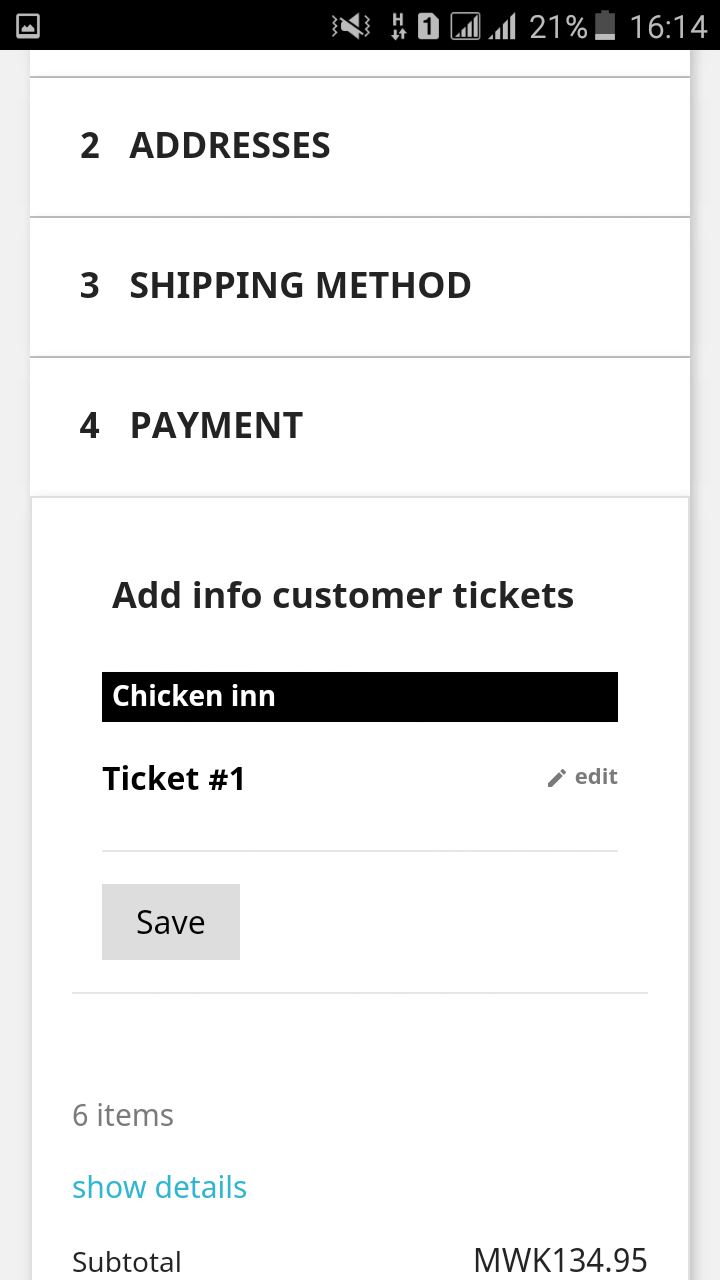This screenshot has height=1280, width=720.
Task: Click the pencil edit icon for Ticket #1
Action: 557,778
